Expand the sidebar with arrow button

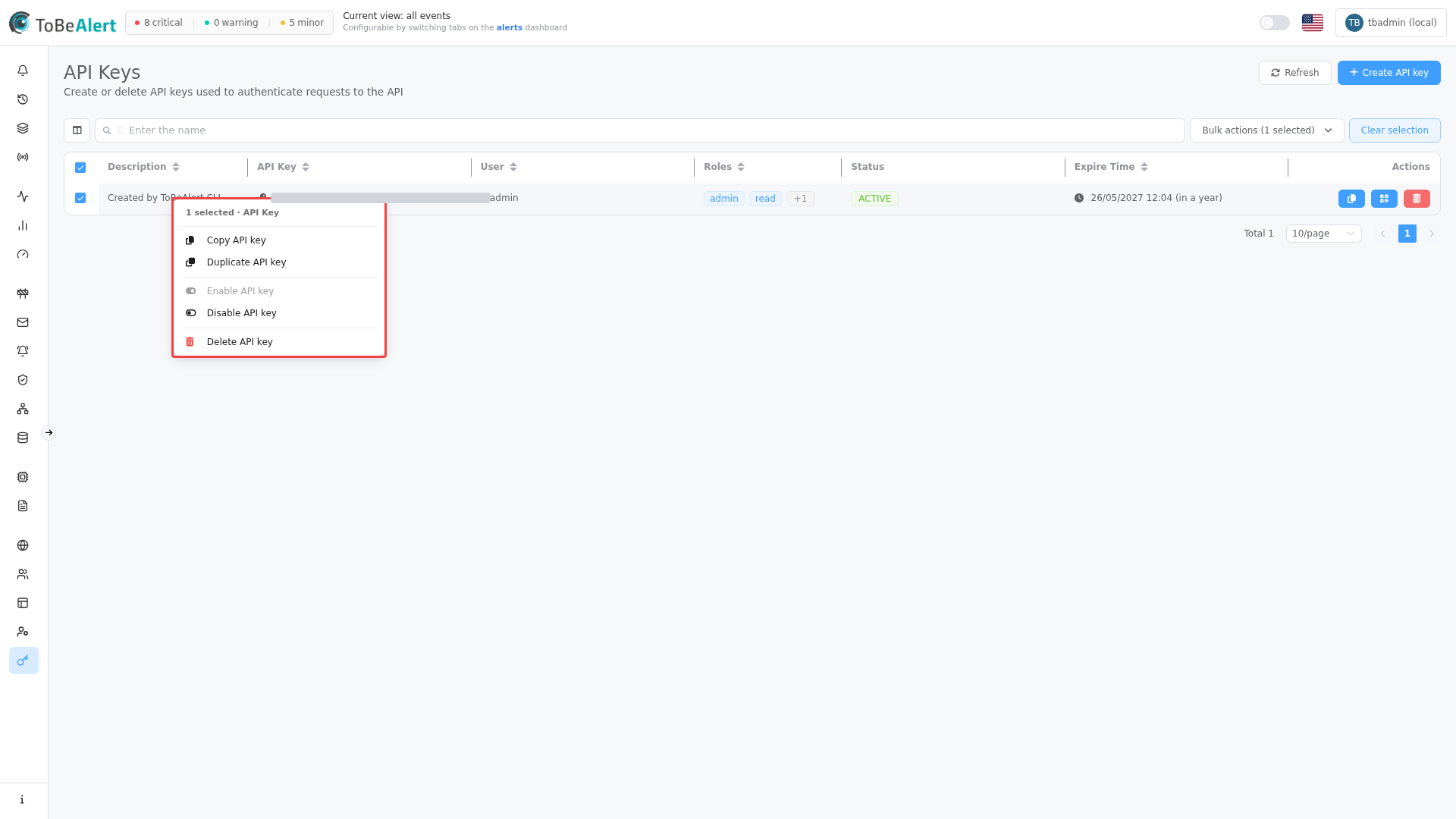(x=49, y=433)
